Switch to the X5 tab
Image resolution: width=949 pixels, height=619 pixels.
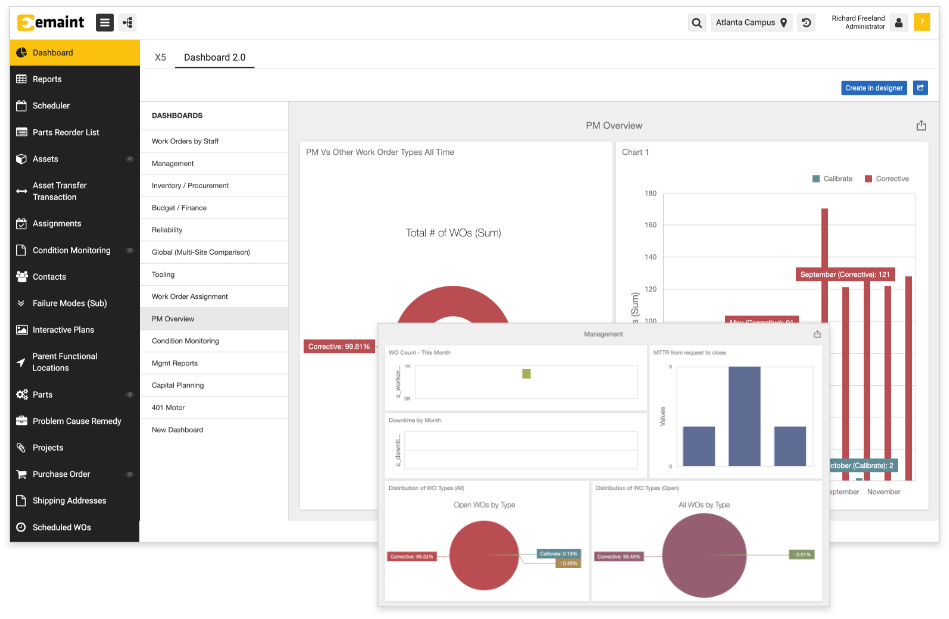(160, 57)
